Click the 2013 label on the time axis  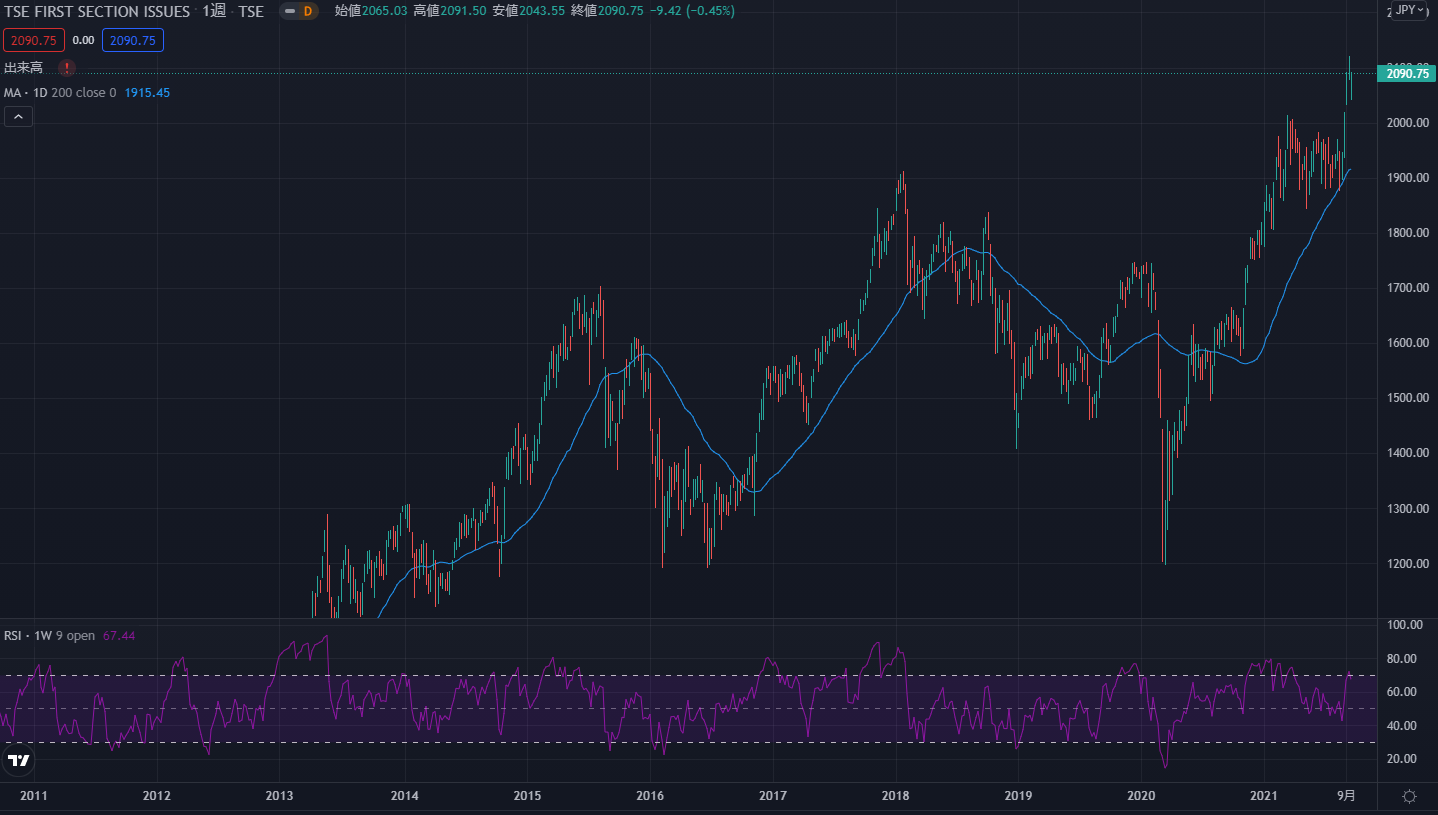(279, 796)
